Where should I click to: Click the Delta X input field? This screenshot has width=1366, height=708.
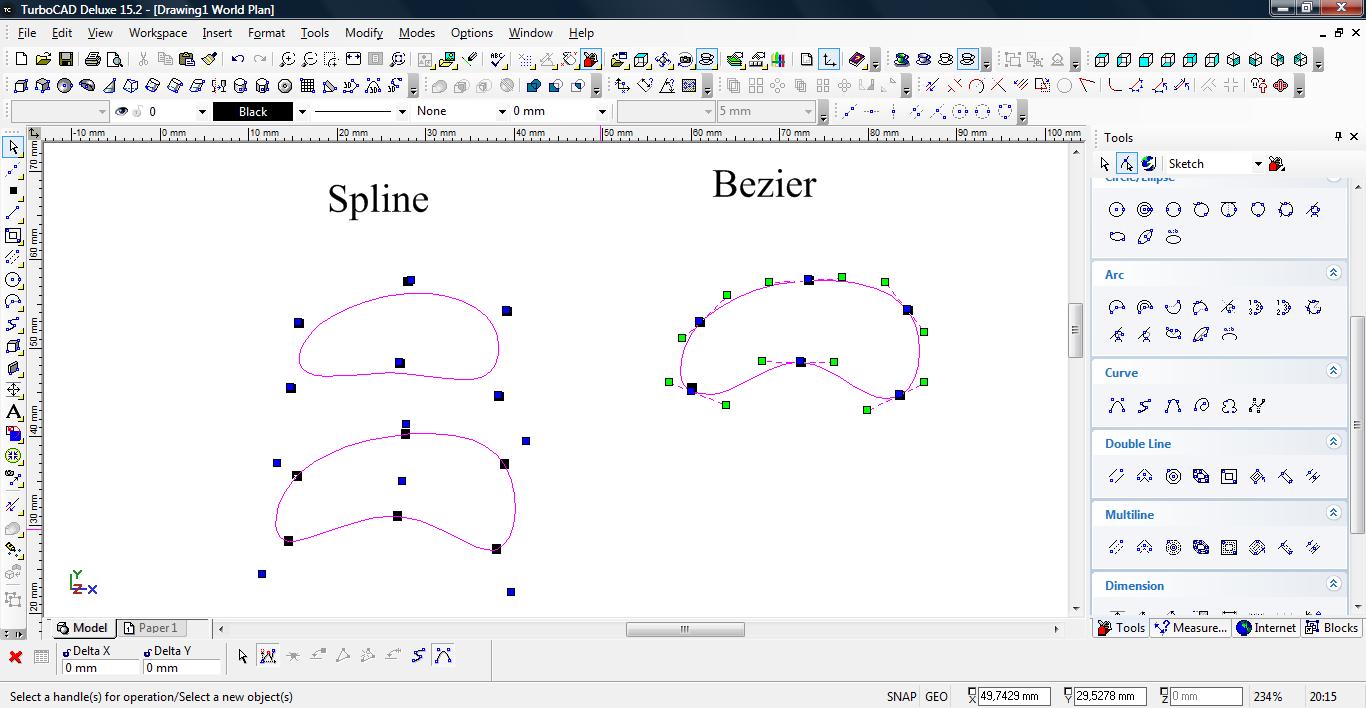point(100,668)
